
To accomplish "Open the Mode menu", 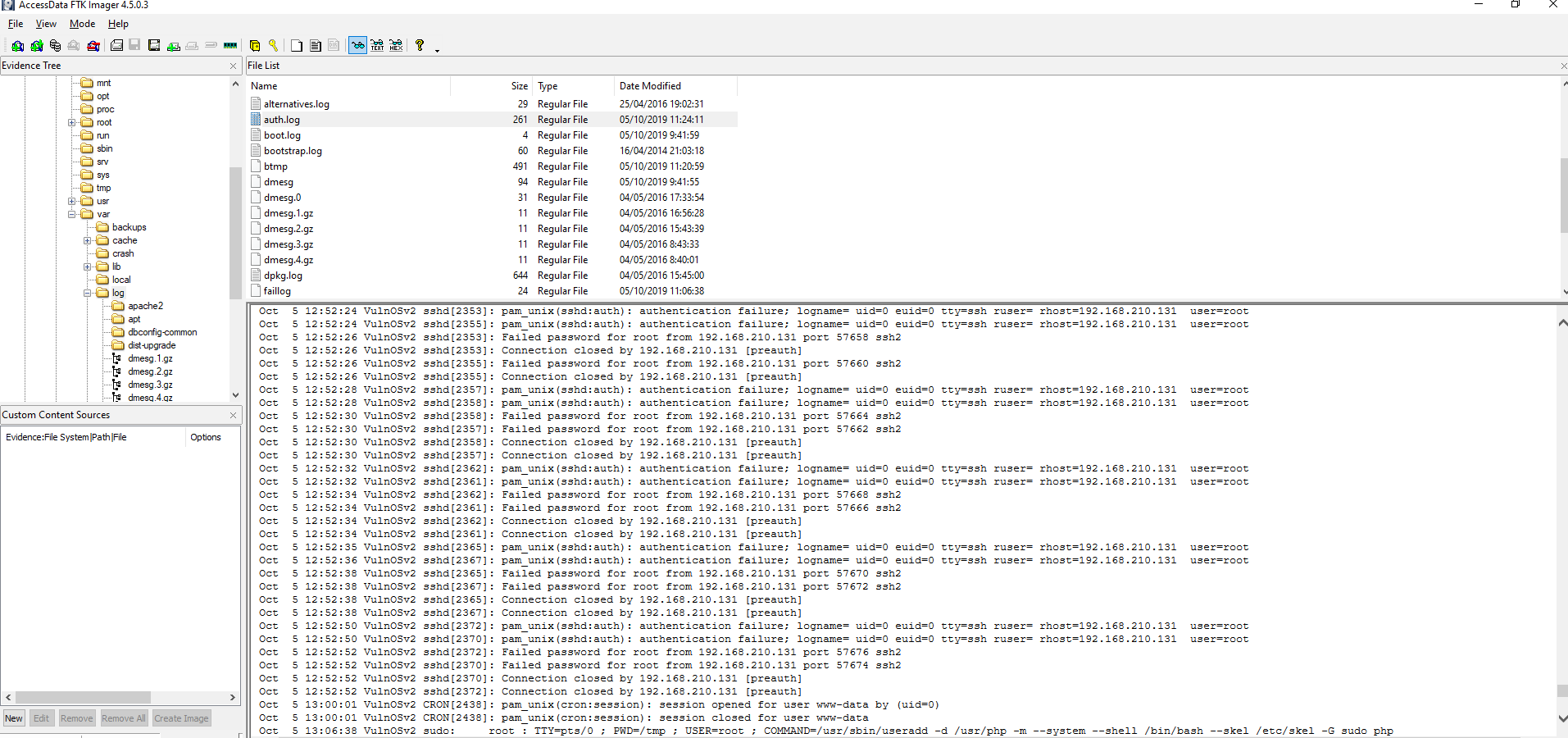I will point(82,24).
